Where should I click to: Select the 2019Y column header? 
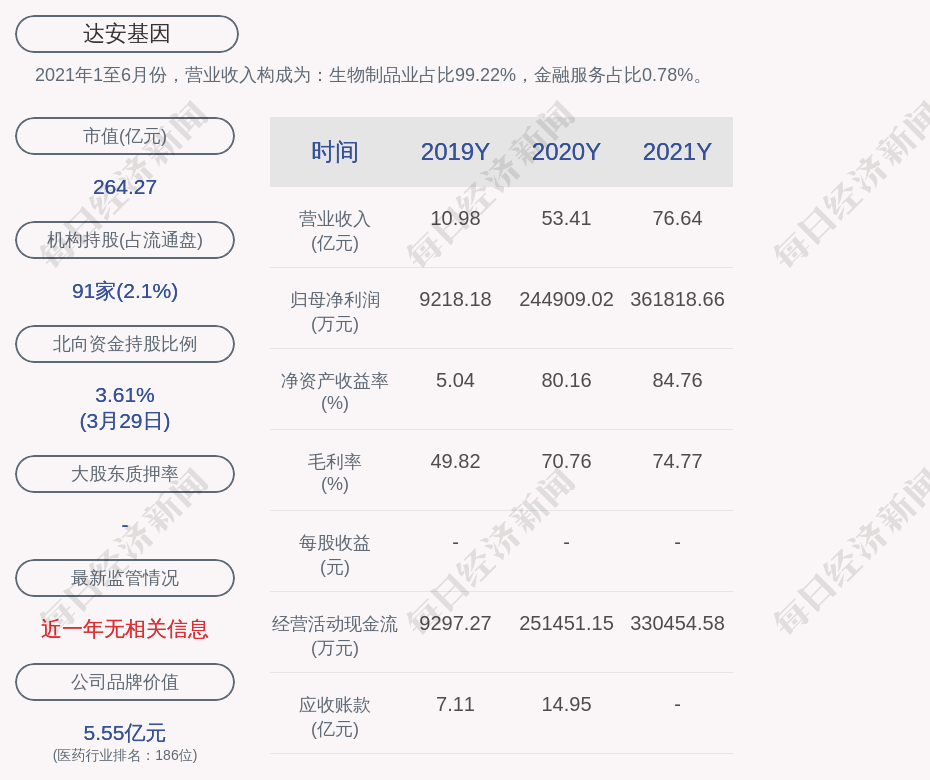coord(455,152)
